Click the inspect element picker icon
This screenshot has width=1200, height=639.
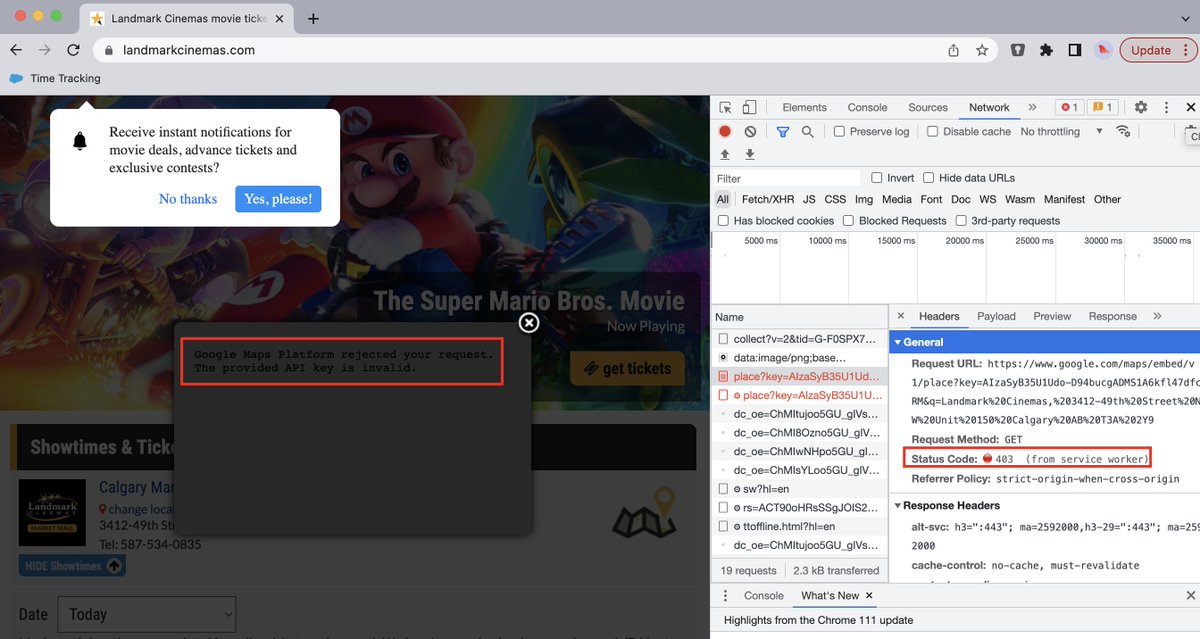point(726,108)
